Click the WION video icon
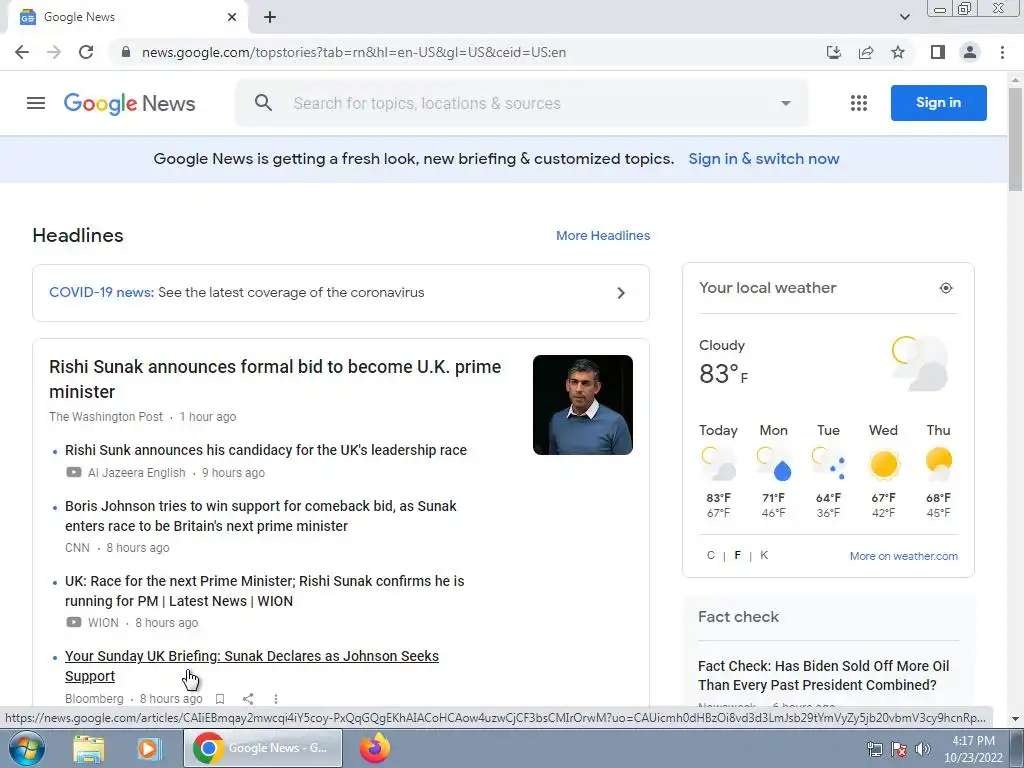Image resolution: width=1024 pixels, height=768 pixels. pos(74,622)
